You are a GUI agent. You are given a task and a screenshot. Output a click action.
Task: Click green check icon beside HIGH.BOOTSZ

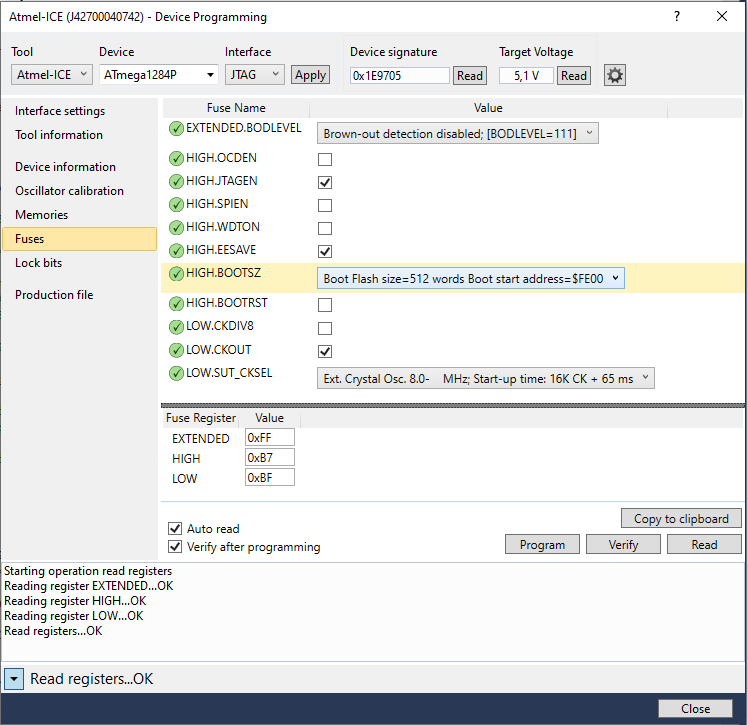coord(176,274)
